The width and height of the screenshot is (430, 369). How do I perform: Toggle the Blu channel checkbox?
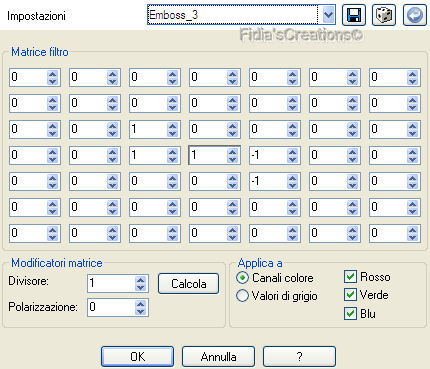point(350,313)
